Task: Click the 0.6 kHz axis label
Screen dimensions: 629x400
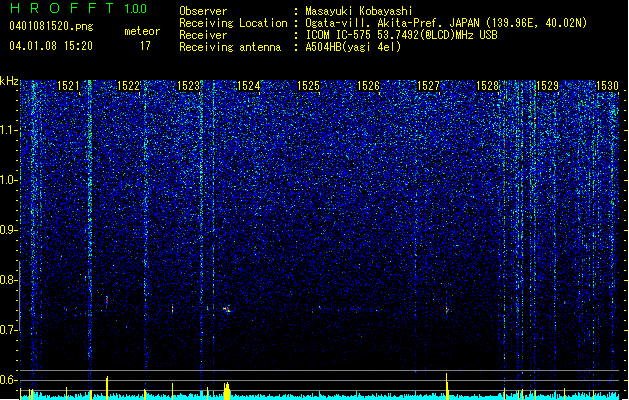Action: pos(9,380)
